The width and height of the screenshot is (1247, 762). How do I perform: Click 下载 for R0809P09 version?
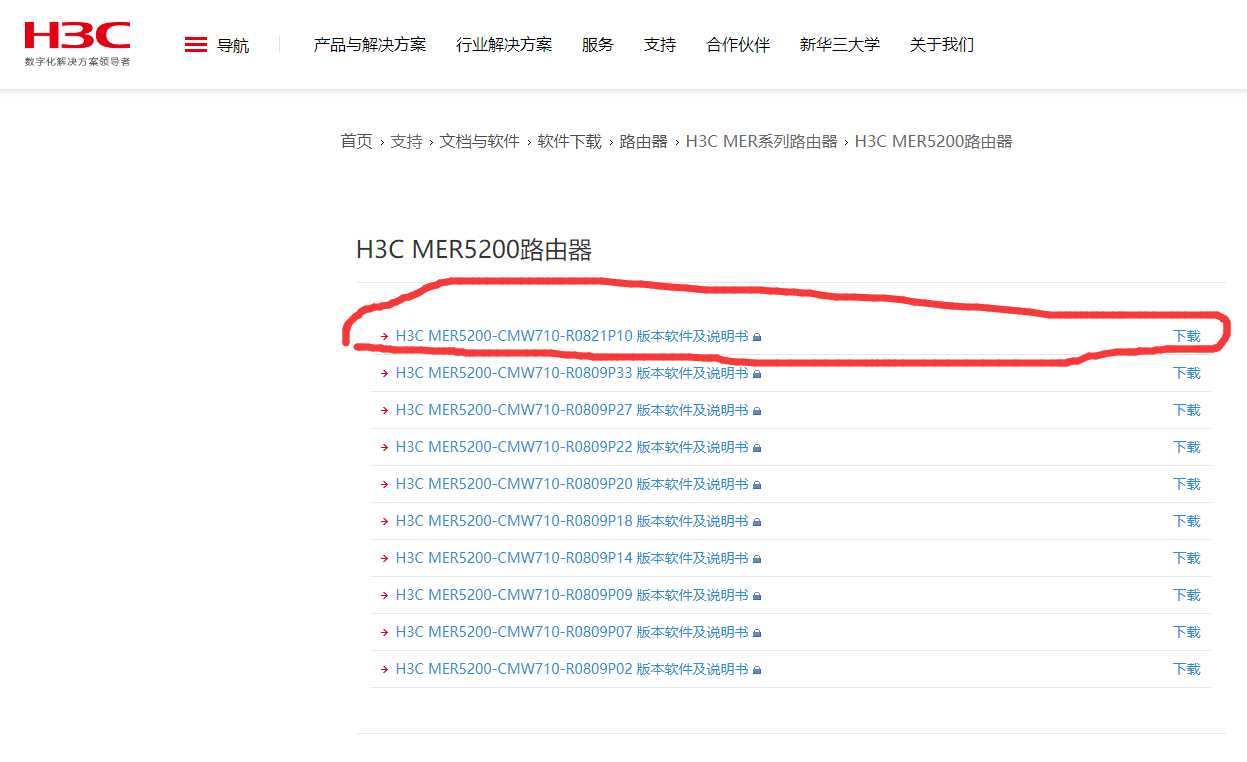coord(1187,595)
